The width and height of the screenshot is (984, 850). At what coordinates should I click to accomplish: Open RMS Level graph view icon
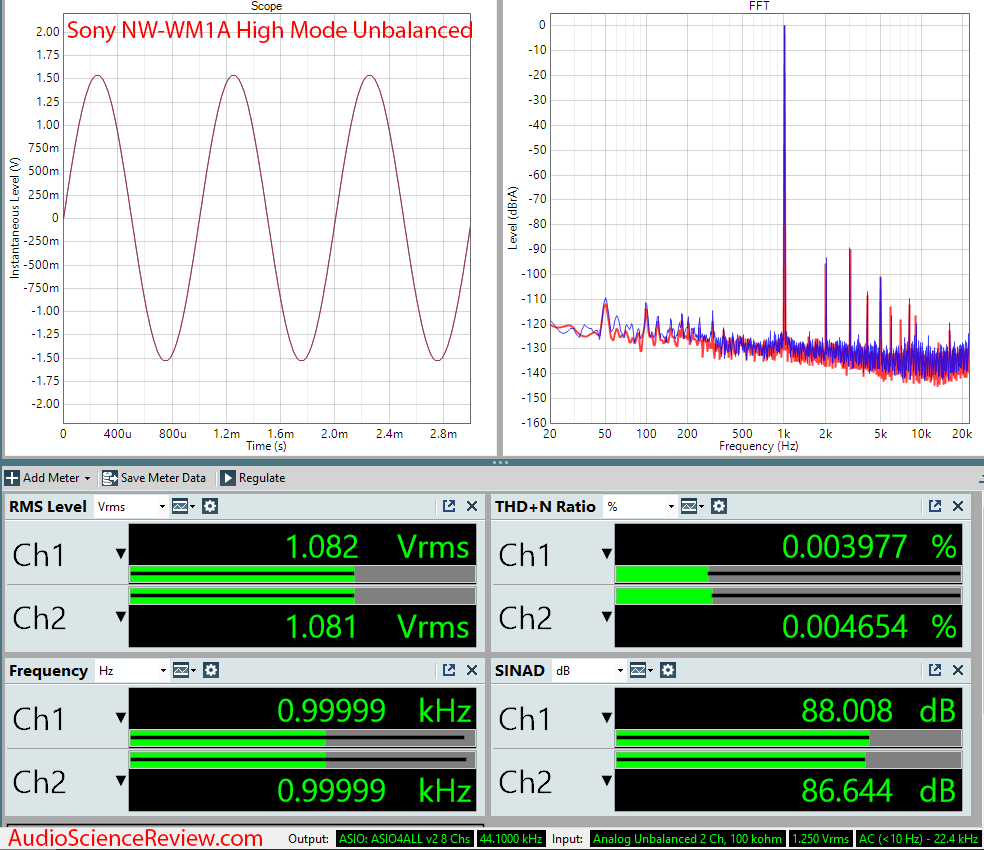(x=183, y=506)
